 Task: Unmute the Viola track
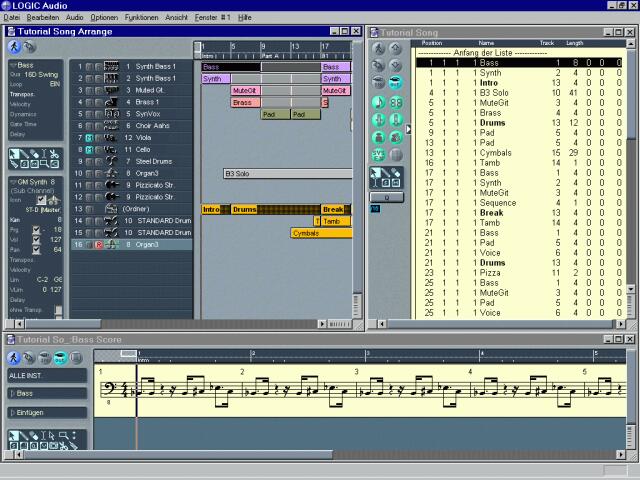(x=89, y=138)
